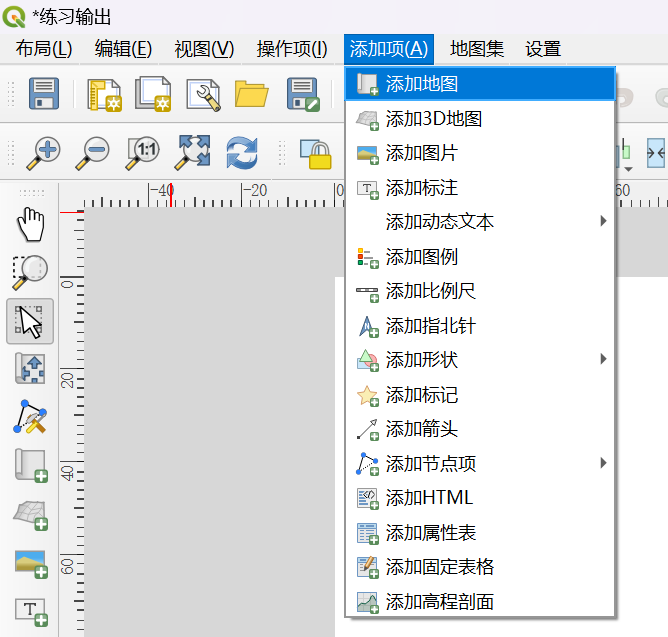Select the Move Item Content tool
Screen dimensions: 668x637
30,369
